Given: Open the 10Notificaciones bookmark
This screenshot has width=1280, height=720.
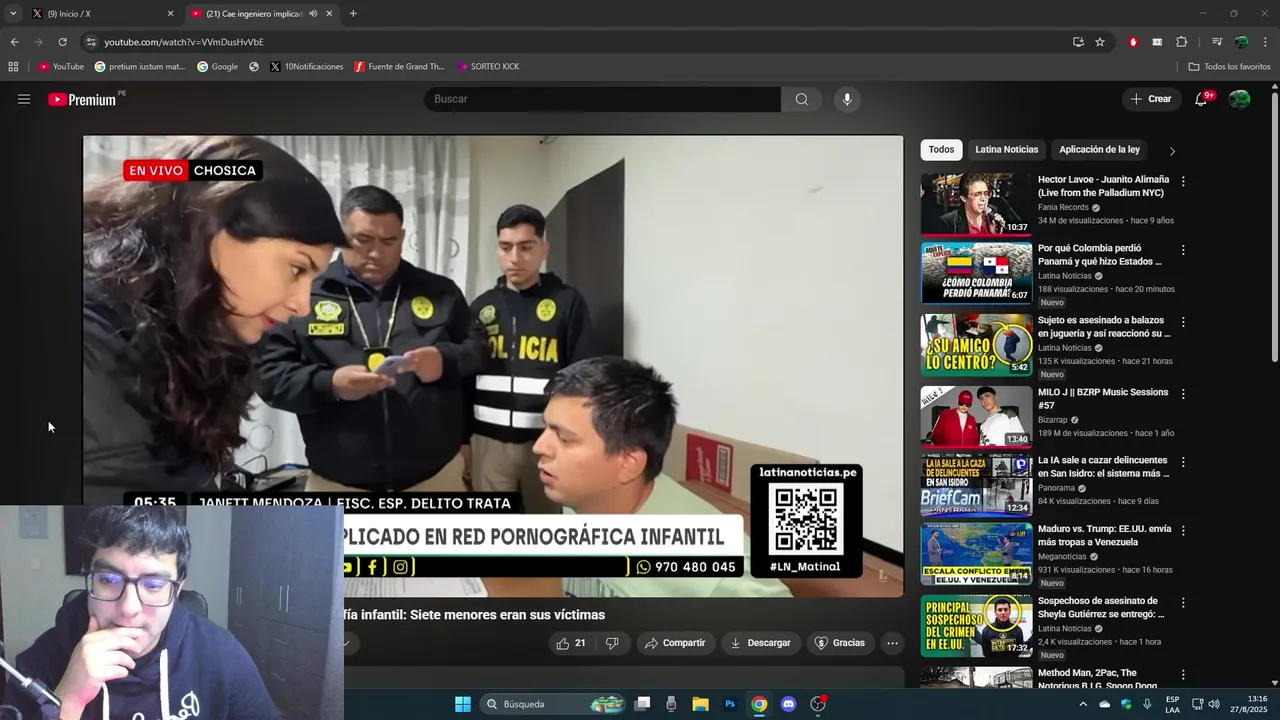Looking at the screenshot, I should point(306,67).
